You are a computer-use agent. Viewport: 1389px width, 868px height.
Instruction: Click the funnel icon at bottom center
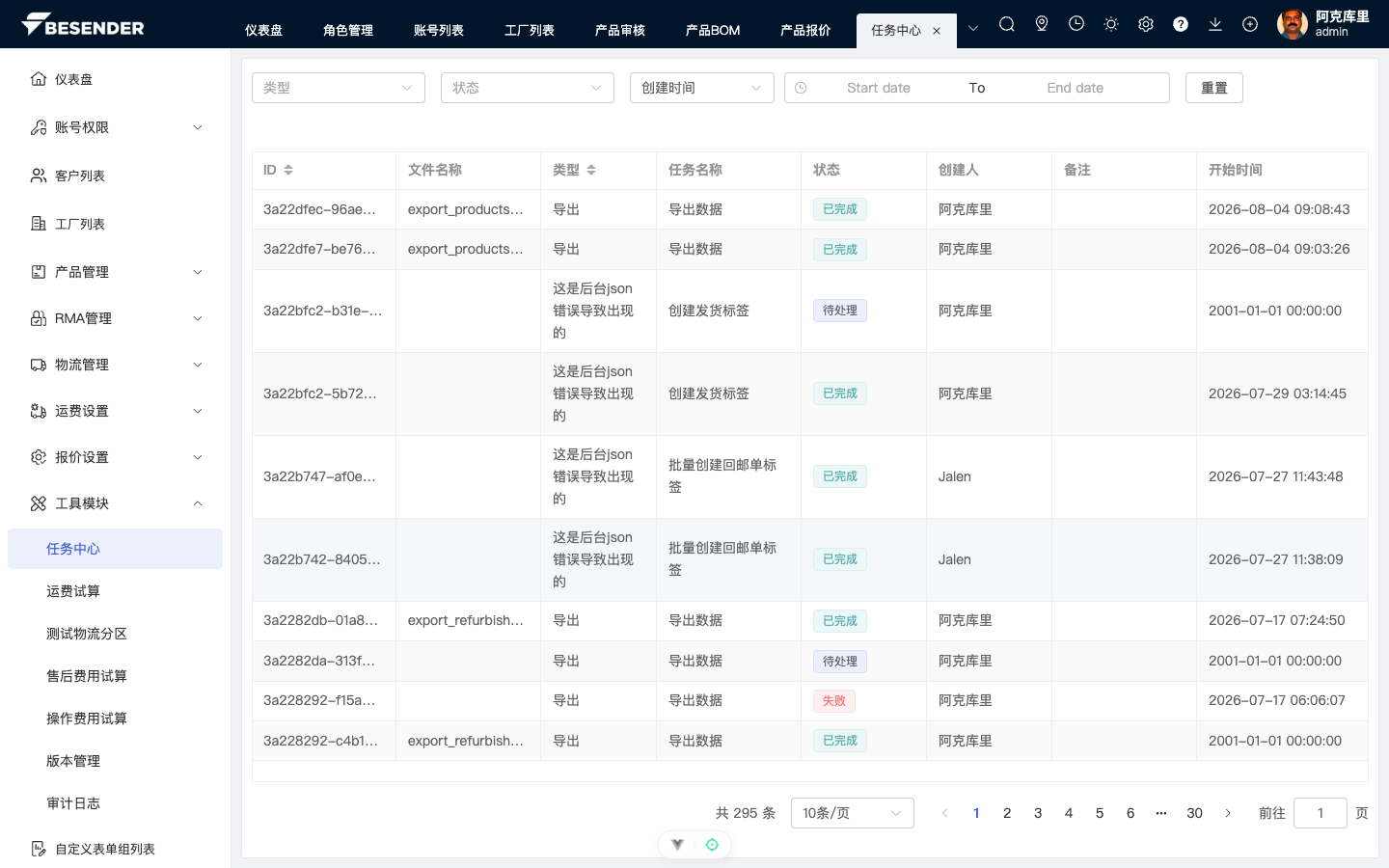coord(678,845)
